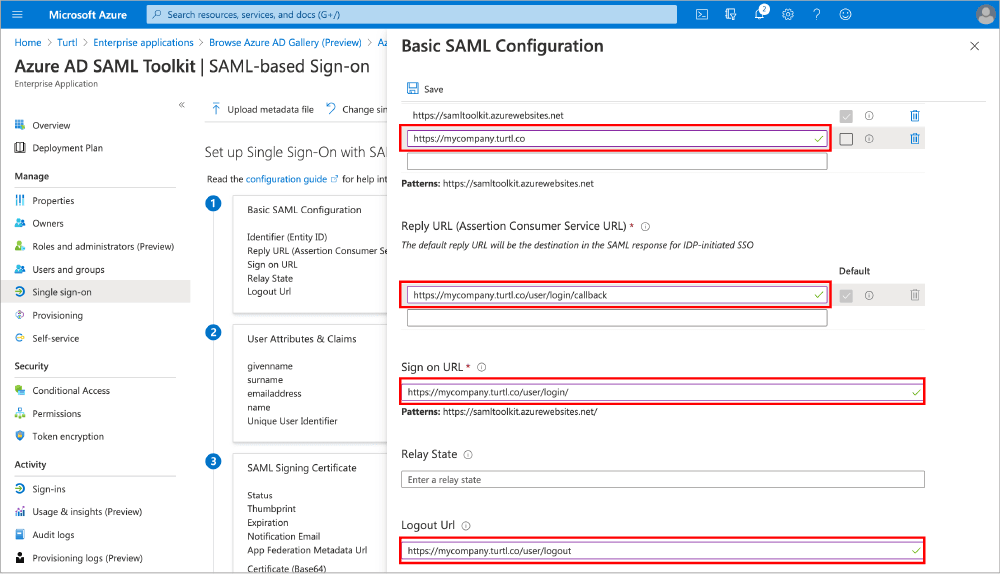Save the Basic SAML Configuration

pos(425,89)
